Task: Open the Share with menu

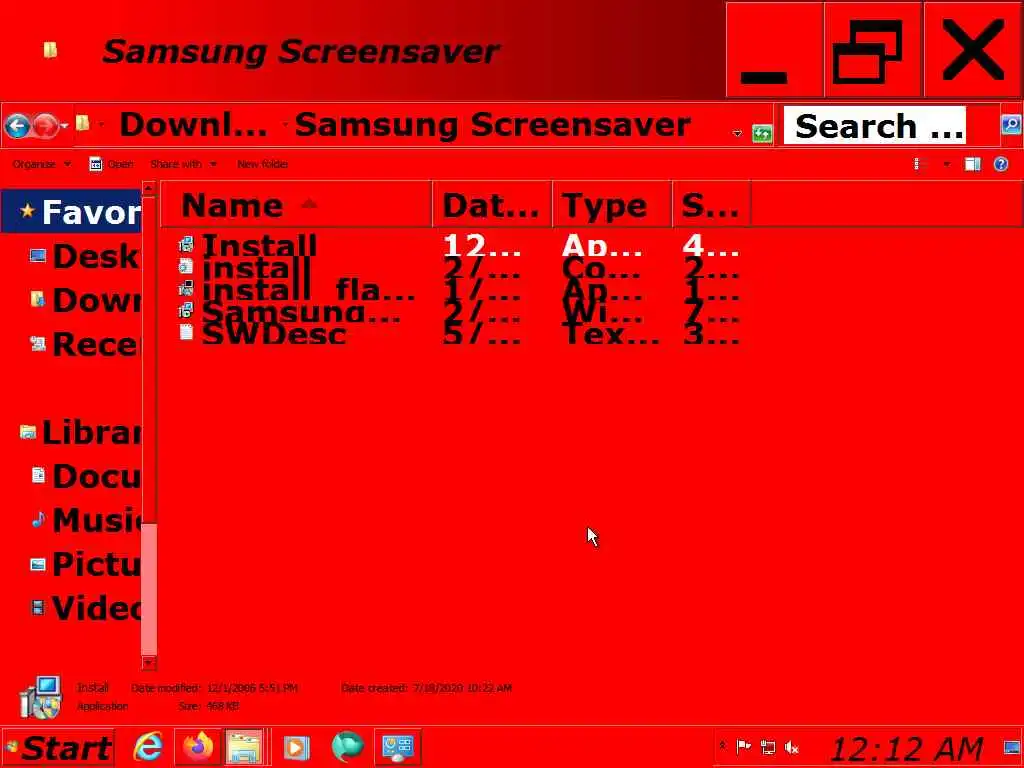Action: pyautogui.click(x=183, y=164)
